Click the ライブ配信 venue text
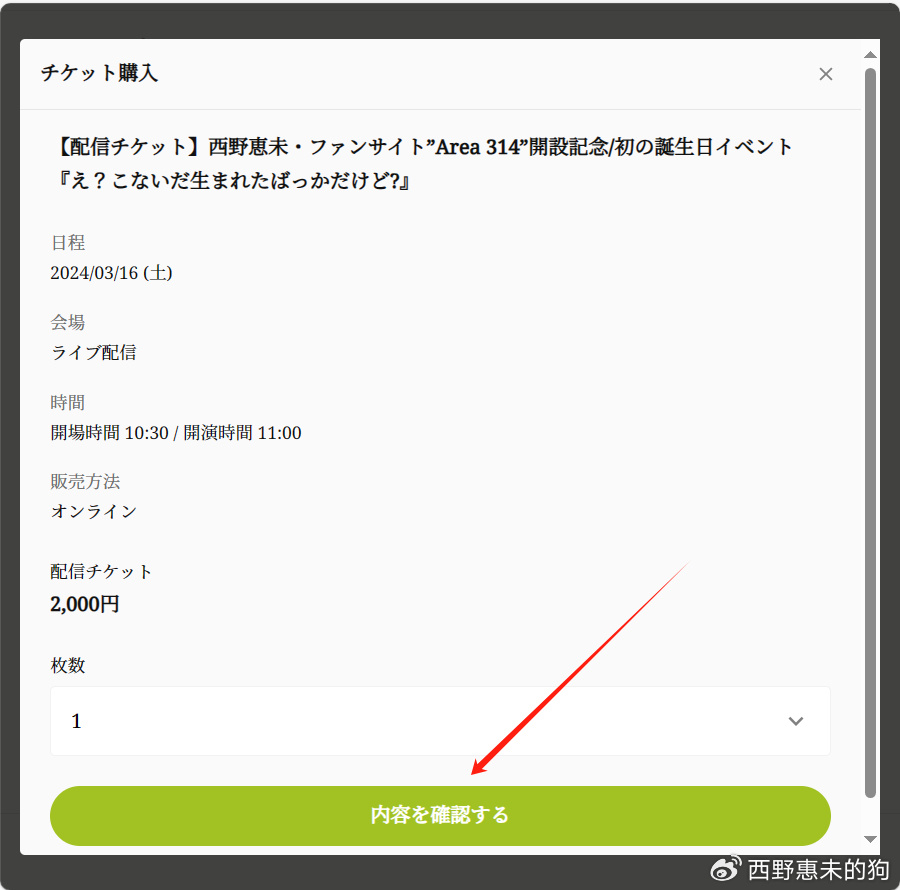The image size is (900, 890). (94, 352)
